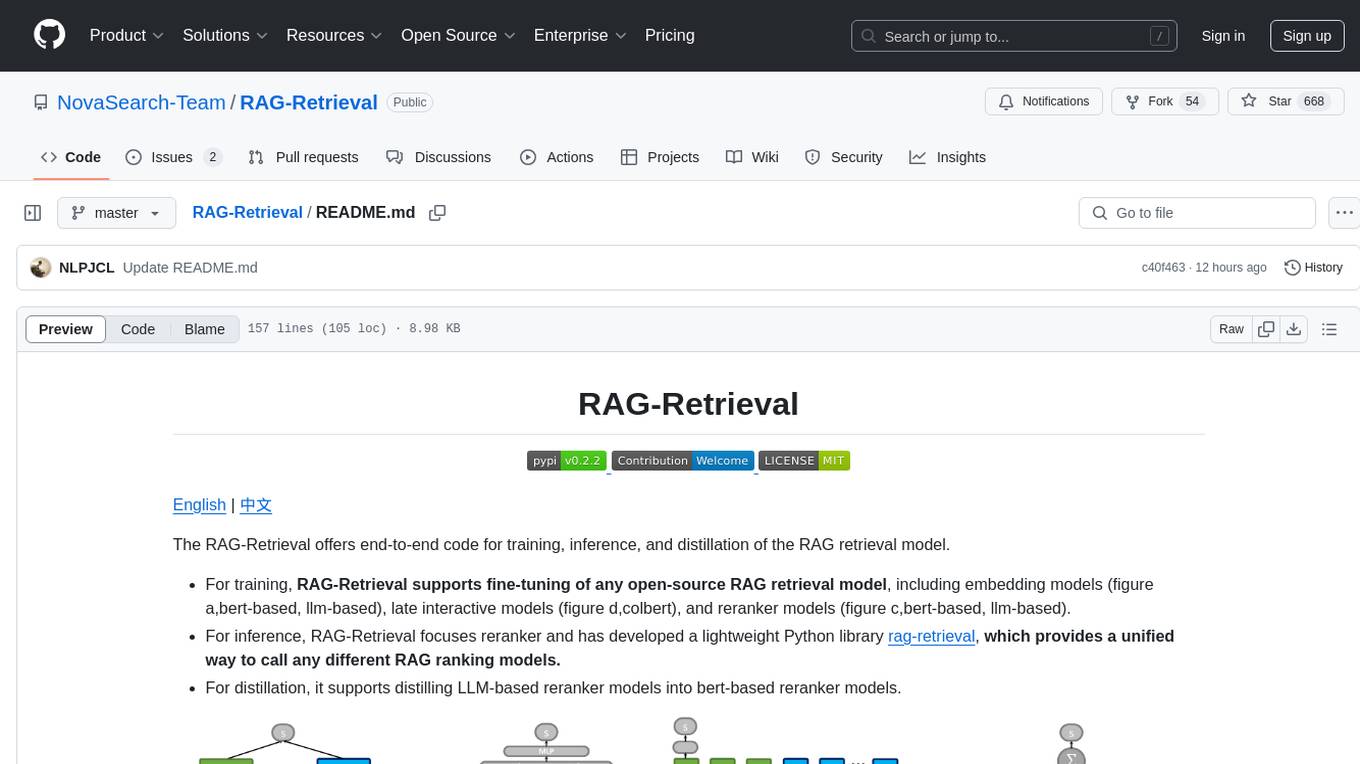Image resolution: width=1360 pixels, height=764 pixels.
Task: Open the document outline
Action: click(1329, 329)
